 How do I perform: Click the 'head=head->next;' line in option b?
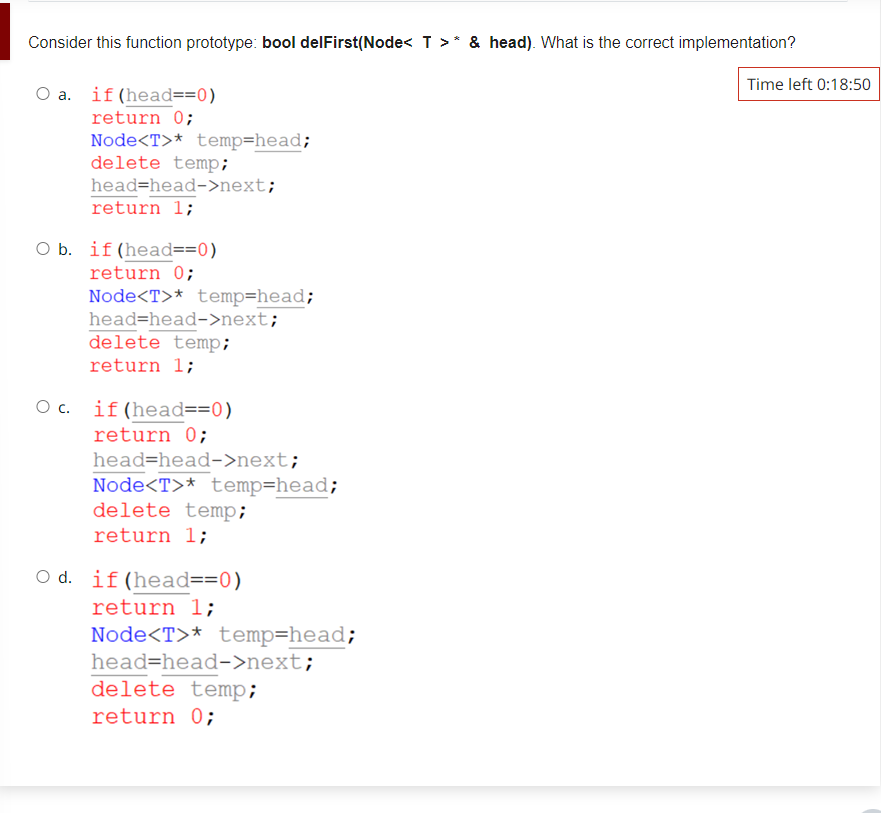(182, 319)
